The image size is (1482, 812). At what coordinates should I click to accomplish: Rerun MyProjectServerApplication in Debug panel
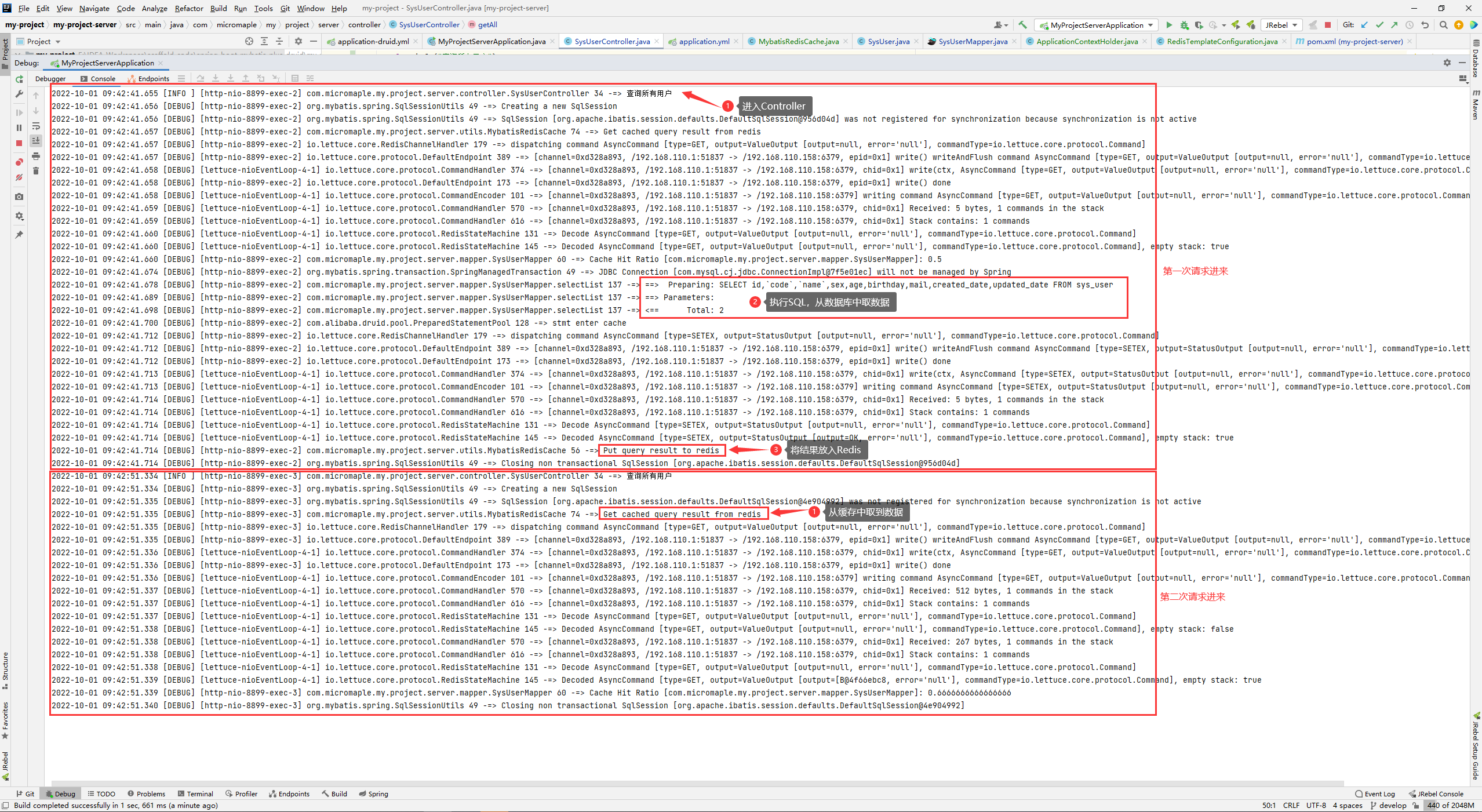[19, 79]
